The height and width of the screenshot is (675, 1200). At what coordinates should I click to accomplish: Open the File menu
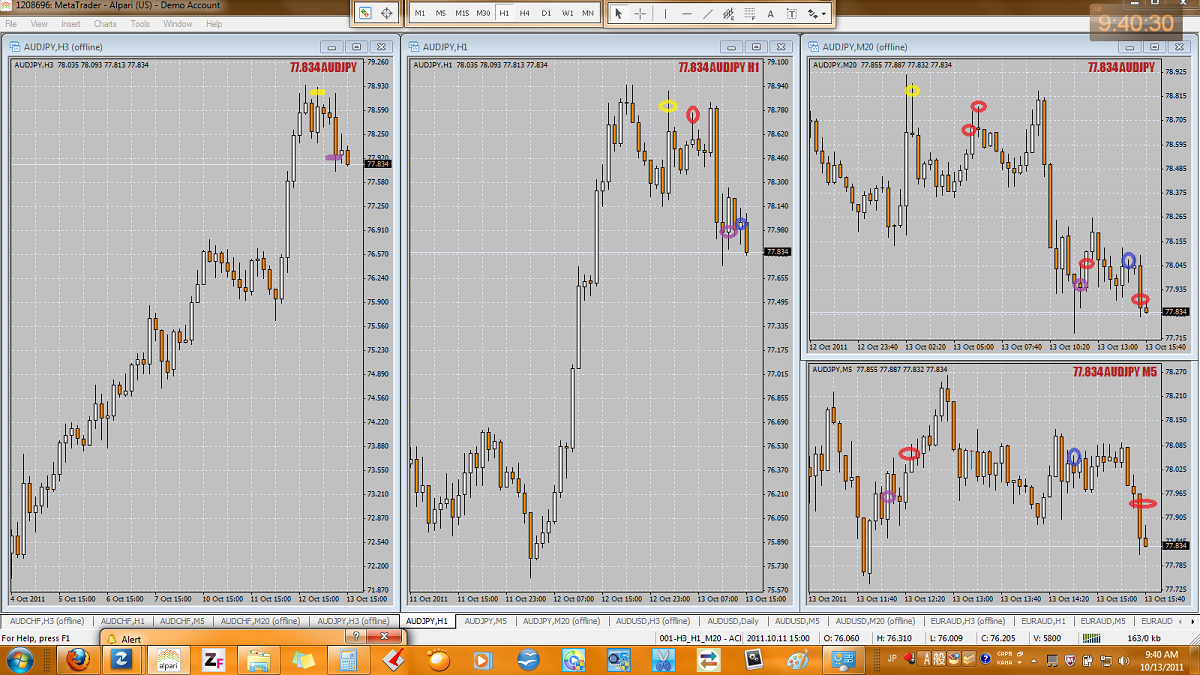click(x=13, y=23)
